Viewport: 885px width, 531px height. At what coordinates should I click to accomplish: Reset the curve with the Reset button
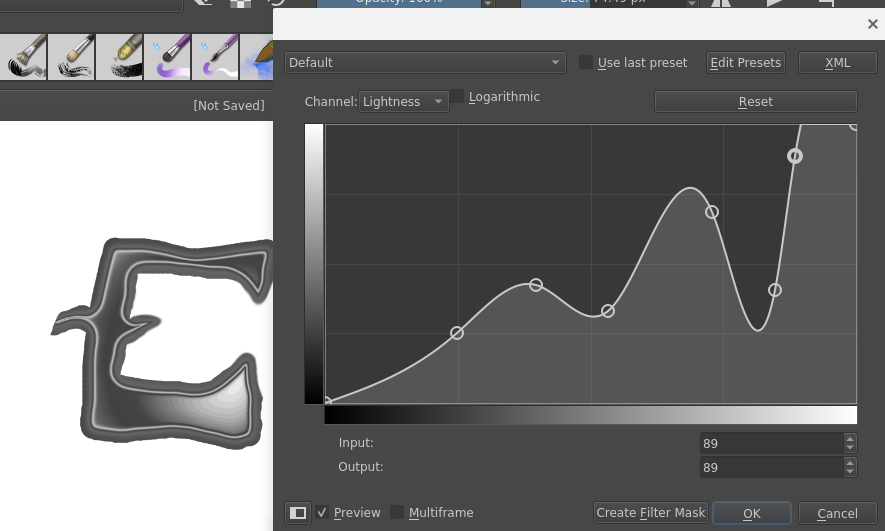point(756,102)
